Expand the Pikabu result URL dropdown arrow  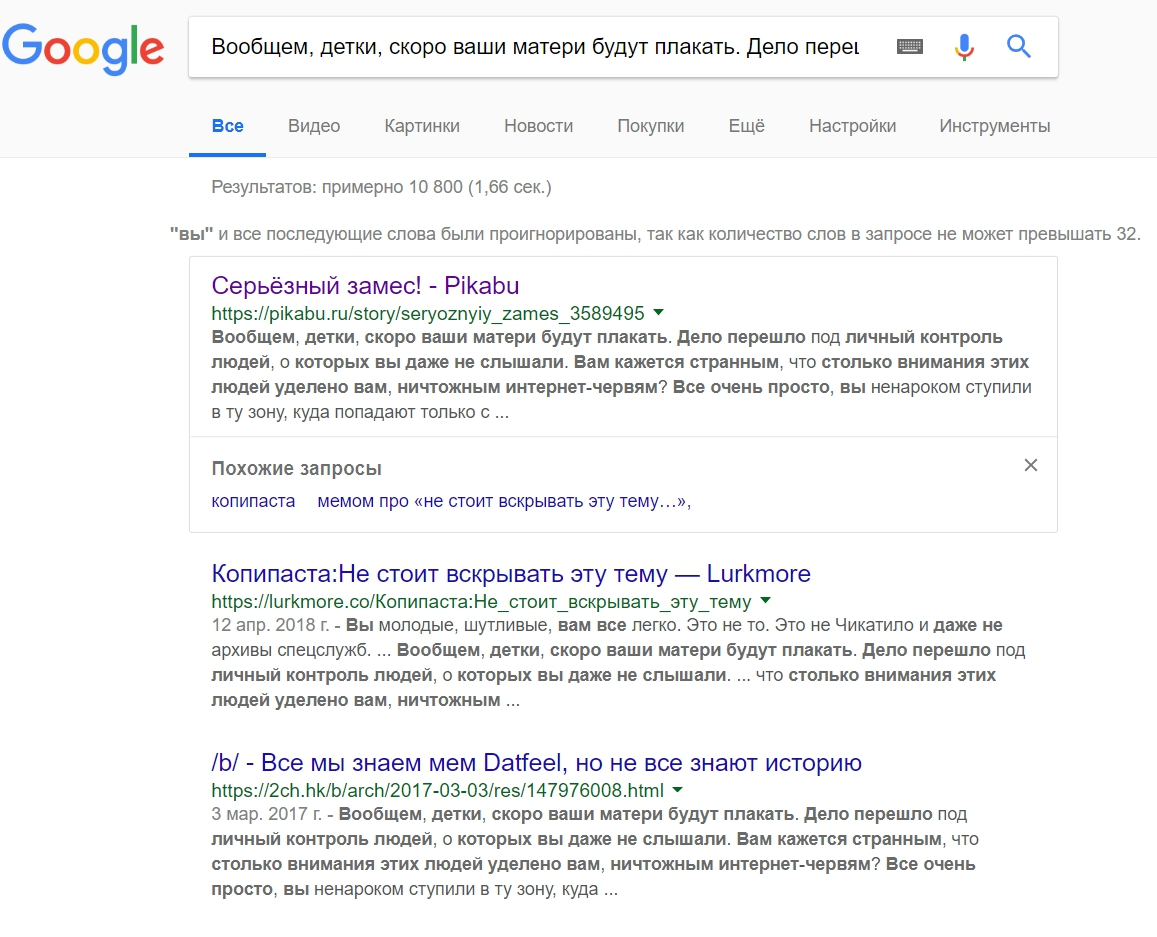[x=659, y=313]
